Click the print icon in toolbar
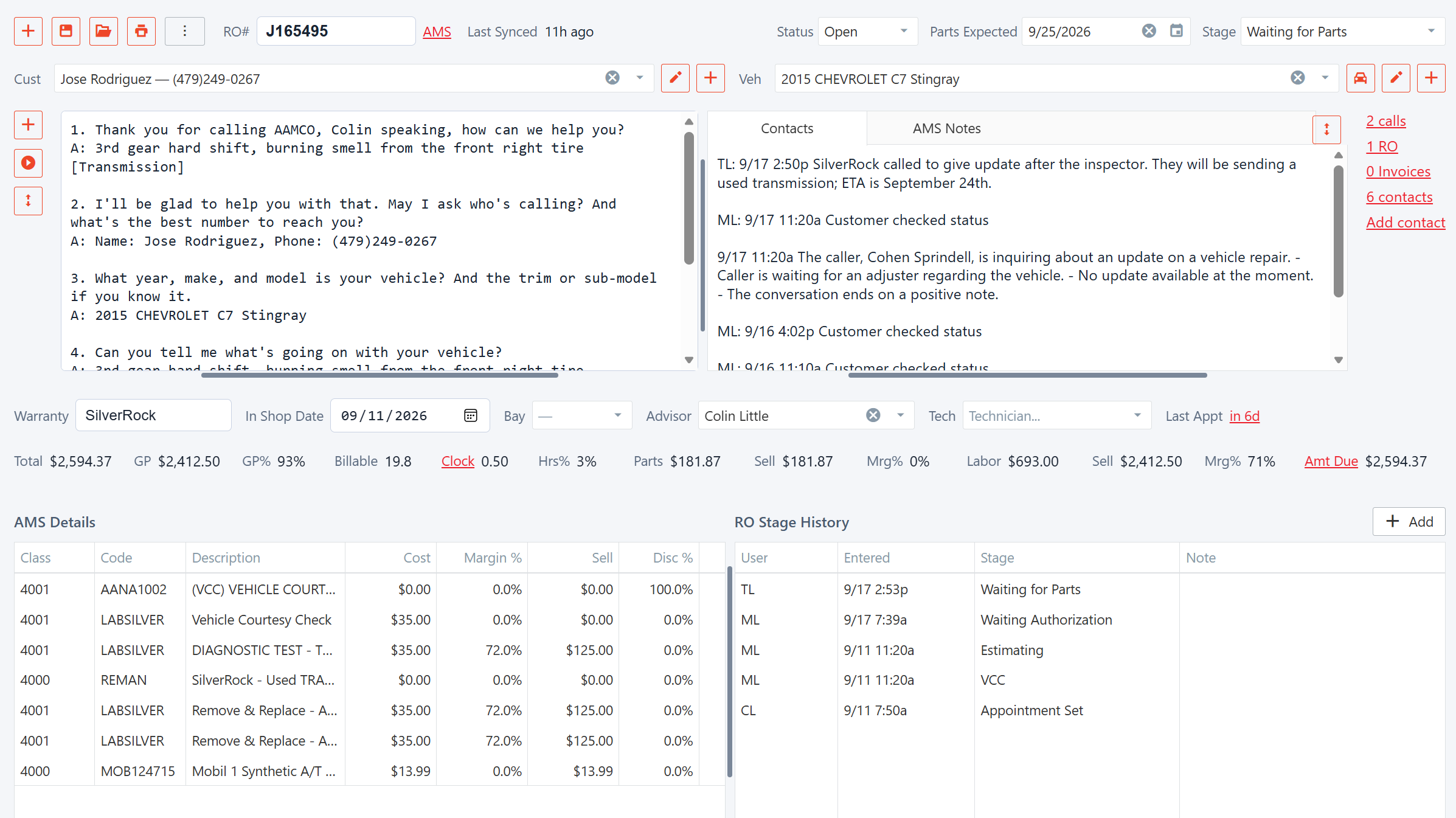This screenshot has width=1456, height=818. (x=141, y=32)
